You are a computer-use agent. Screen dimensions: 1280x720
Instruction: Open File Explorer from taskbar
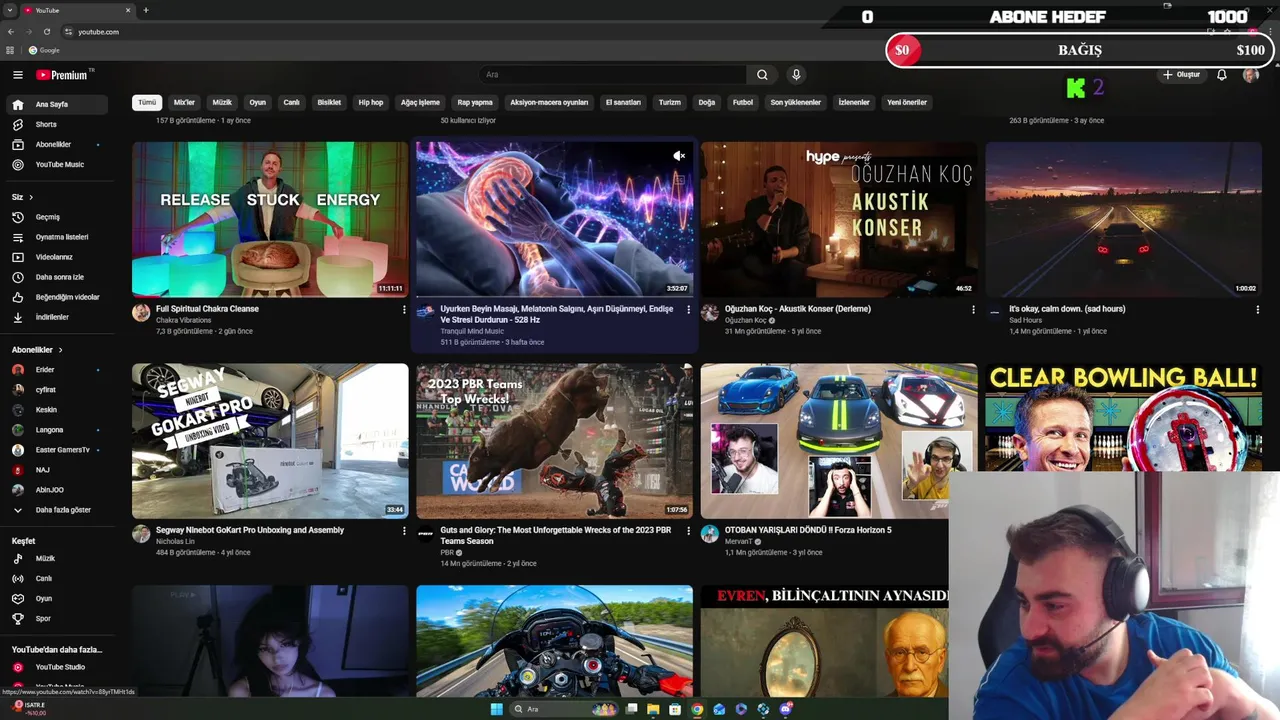coord(653,709)
